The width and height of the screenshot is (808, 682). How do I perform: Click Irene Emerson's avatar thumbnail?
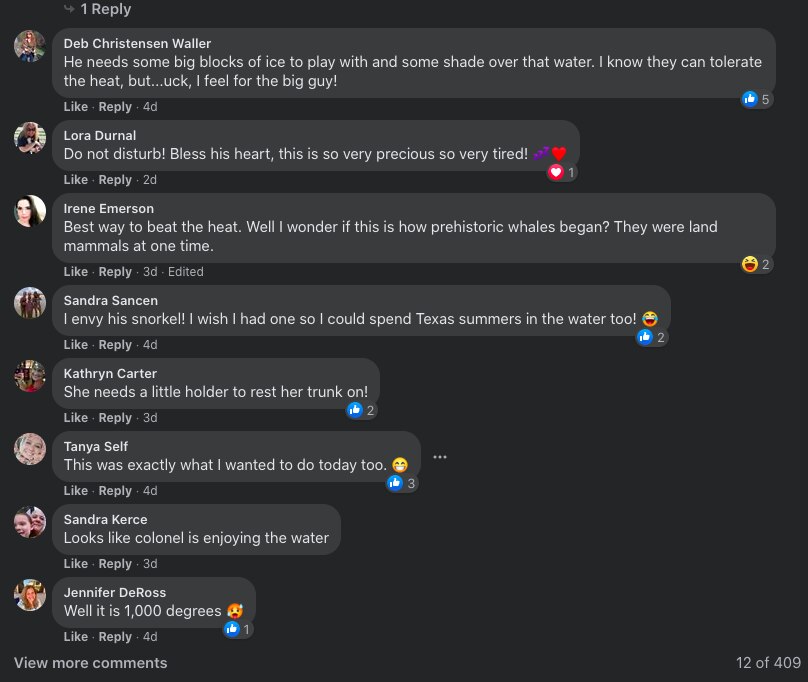click(x=30, y=211)
